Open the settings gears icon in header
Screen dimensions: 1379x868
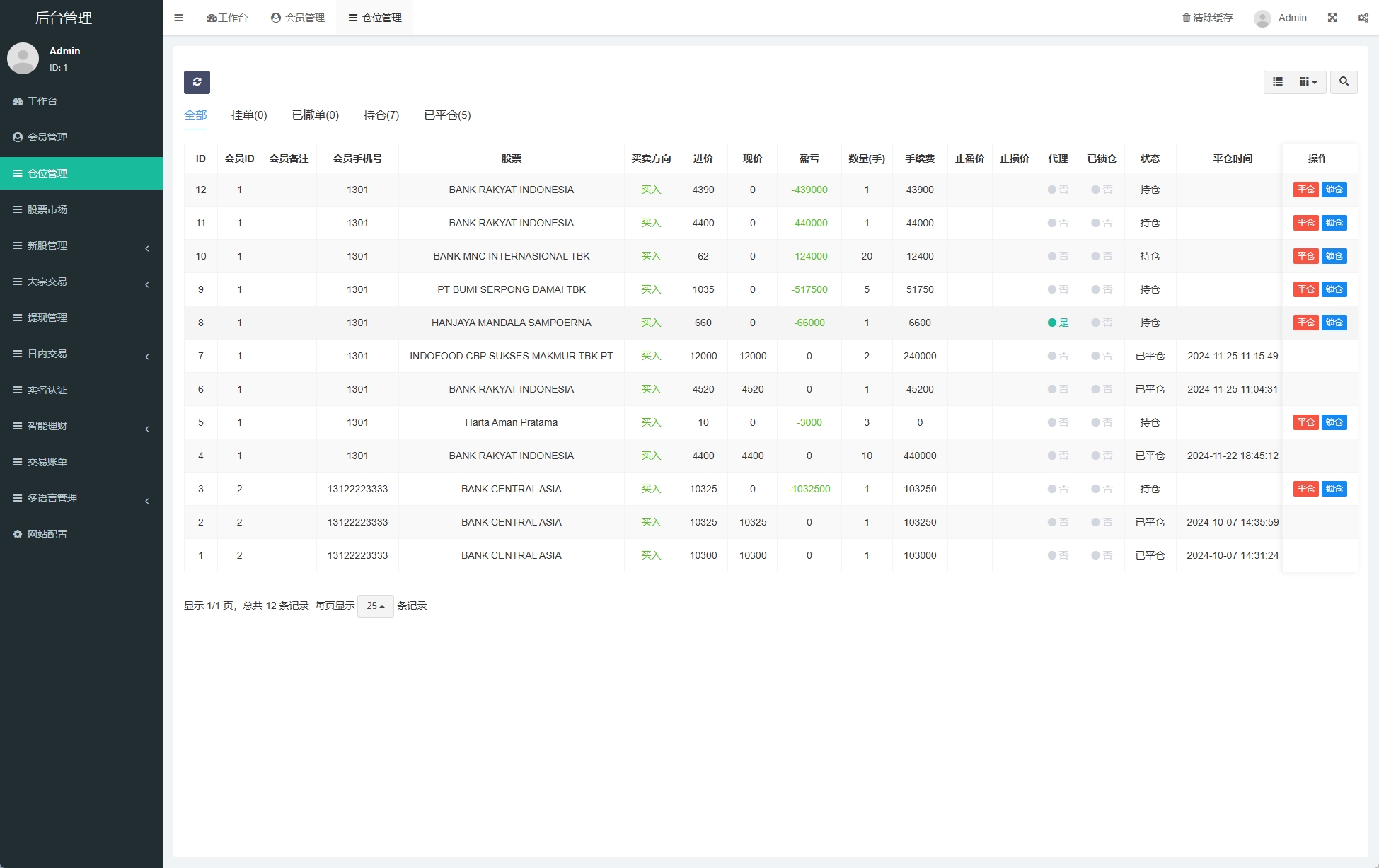pyautogui.click(x=1363, y=18)
